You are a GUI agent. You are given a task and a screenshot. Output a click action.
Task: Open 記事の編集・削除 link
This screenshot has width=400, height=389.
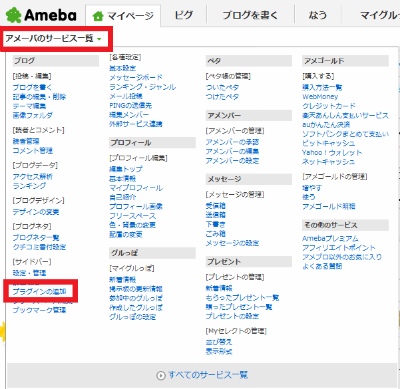pos(39,97)
